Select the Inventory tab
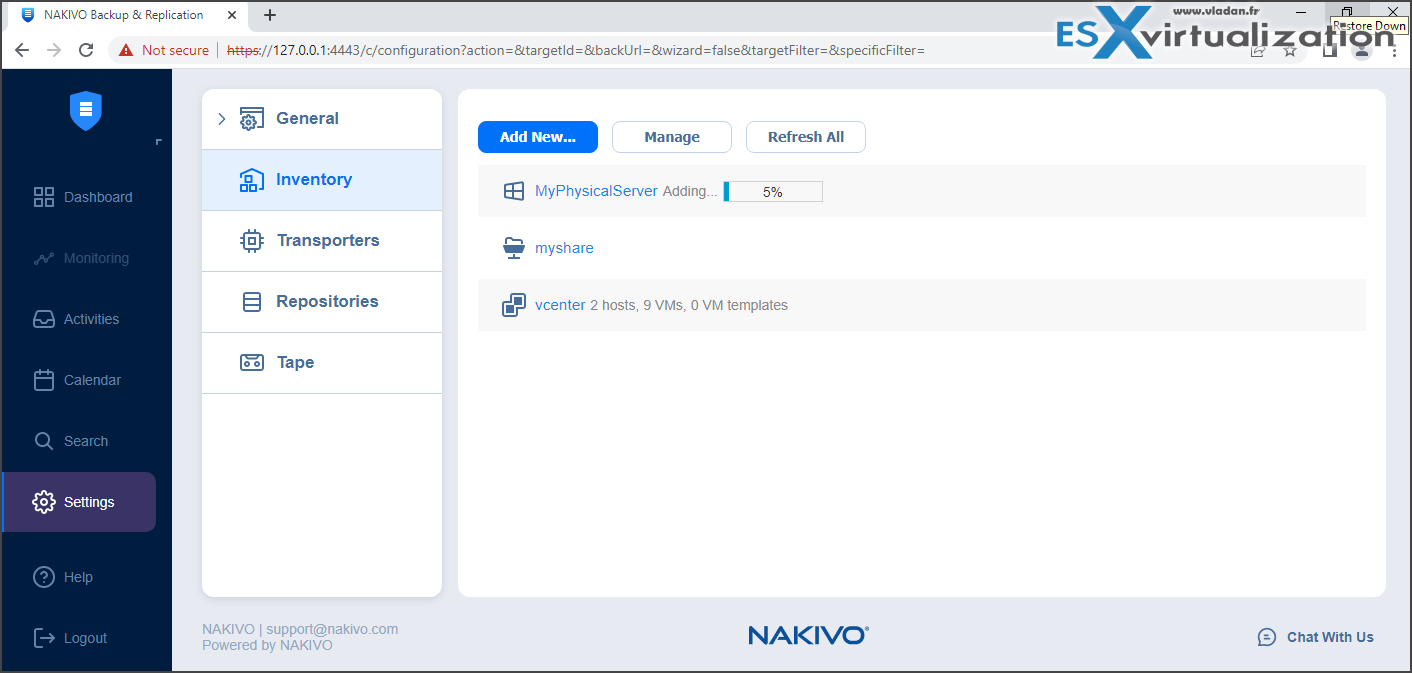The height and width of the screenshot is (673, 1412). [x=322, y=180]
